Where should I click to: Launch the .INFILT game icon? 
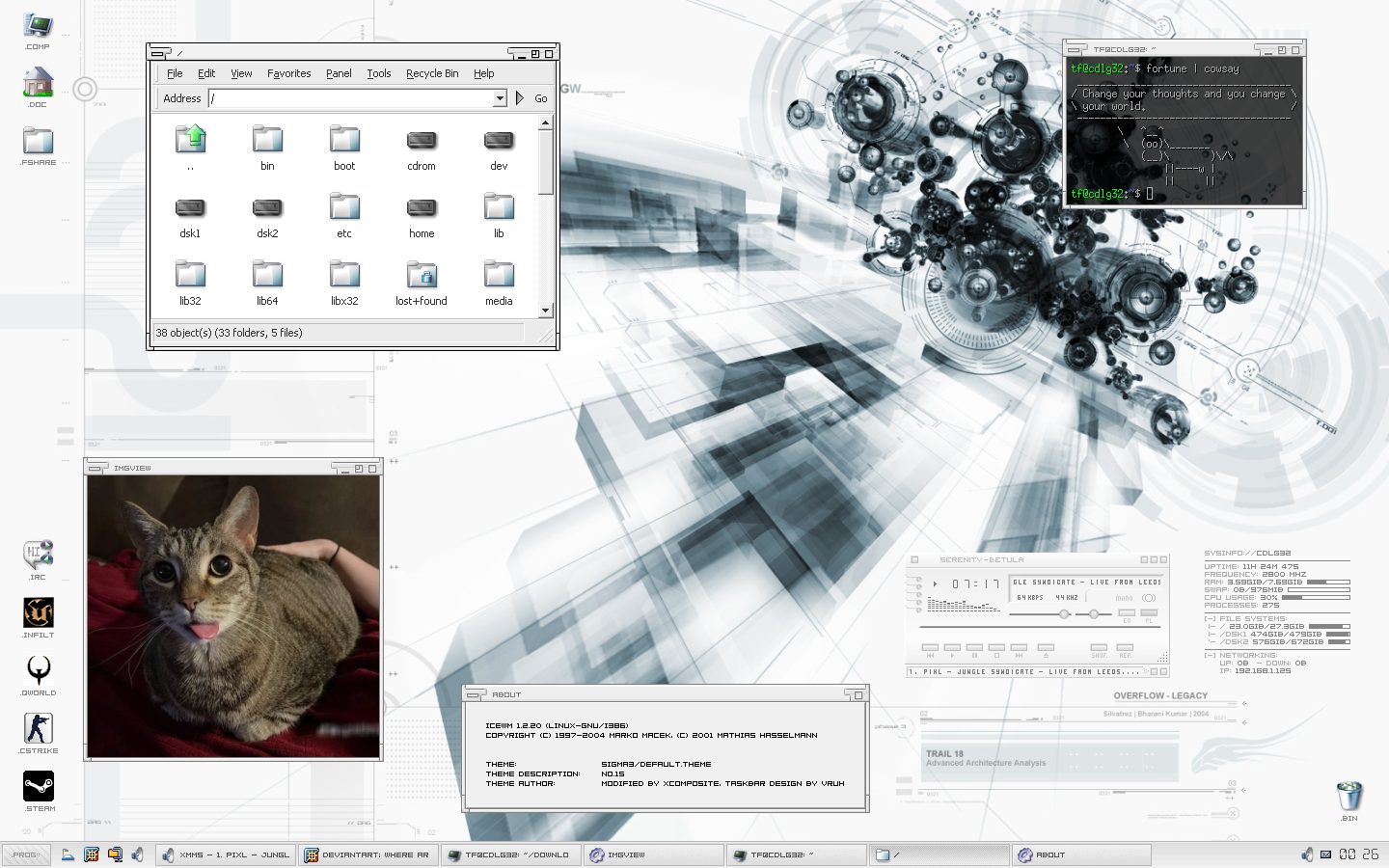[38, 612]
